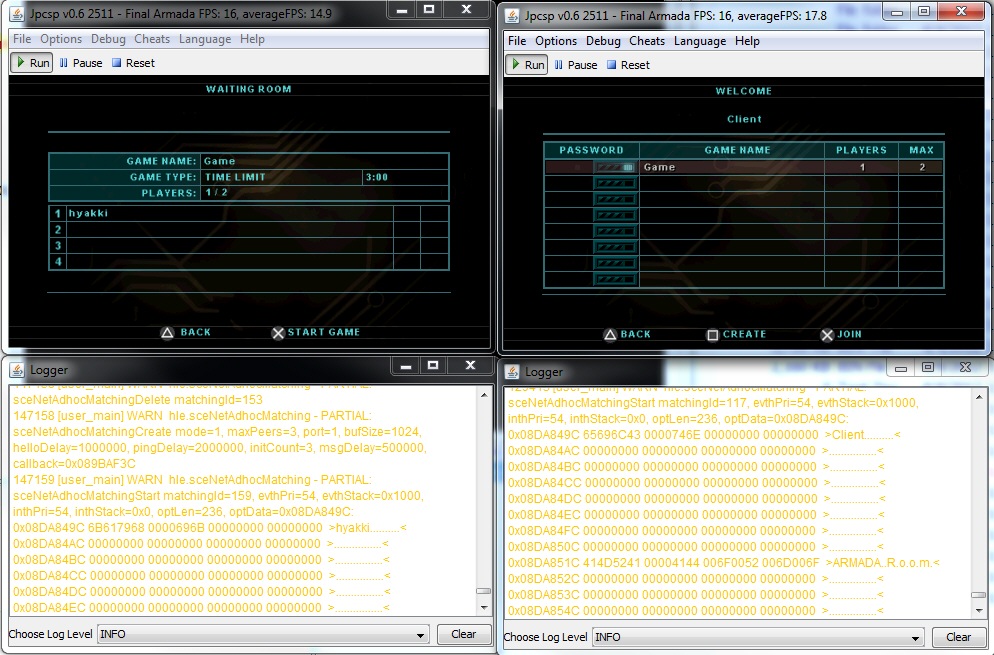Reset emulation in the Welcome Jpcsp window
This screenshot has height=655, width=994.
[628, 65]
